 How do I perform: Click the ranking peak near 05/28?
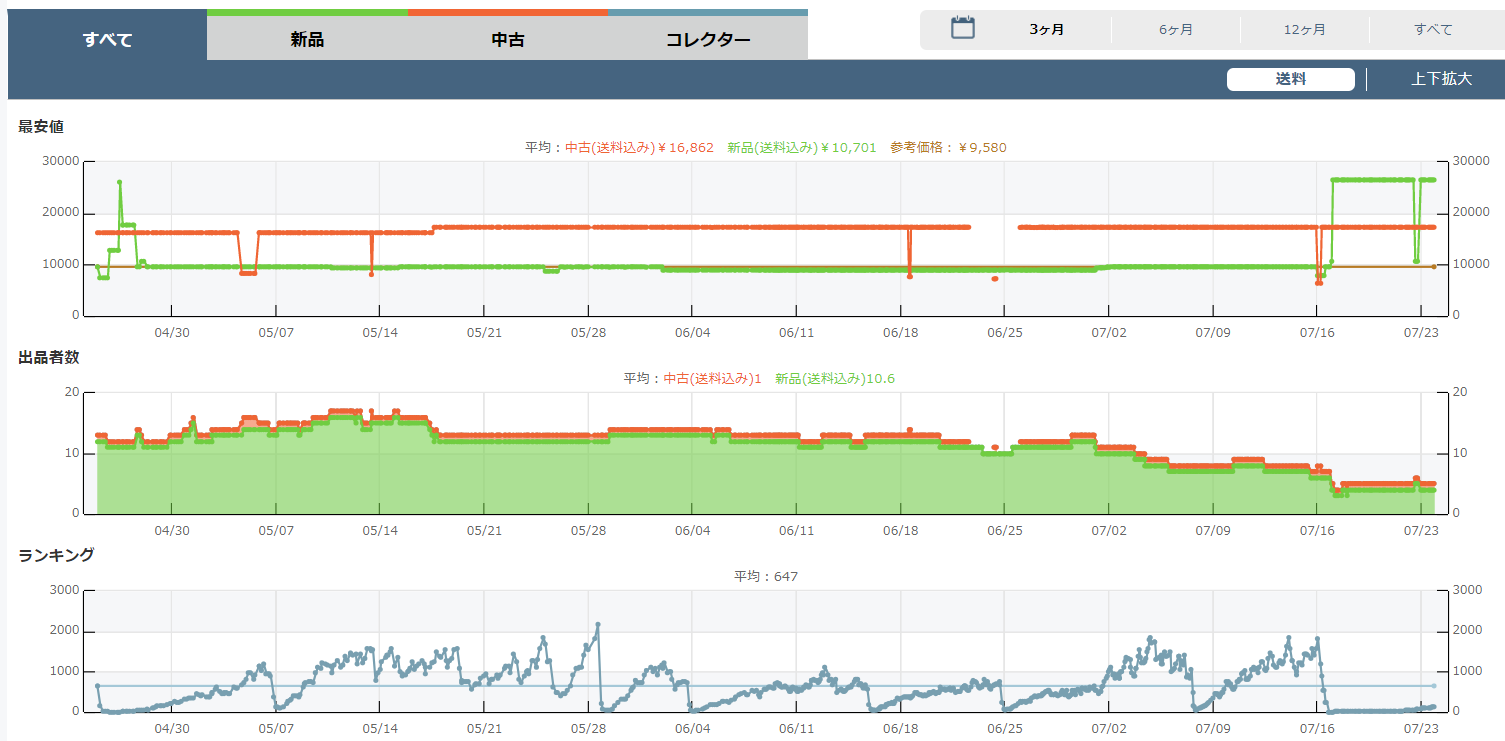click(597, 625)
